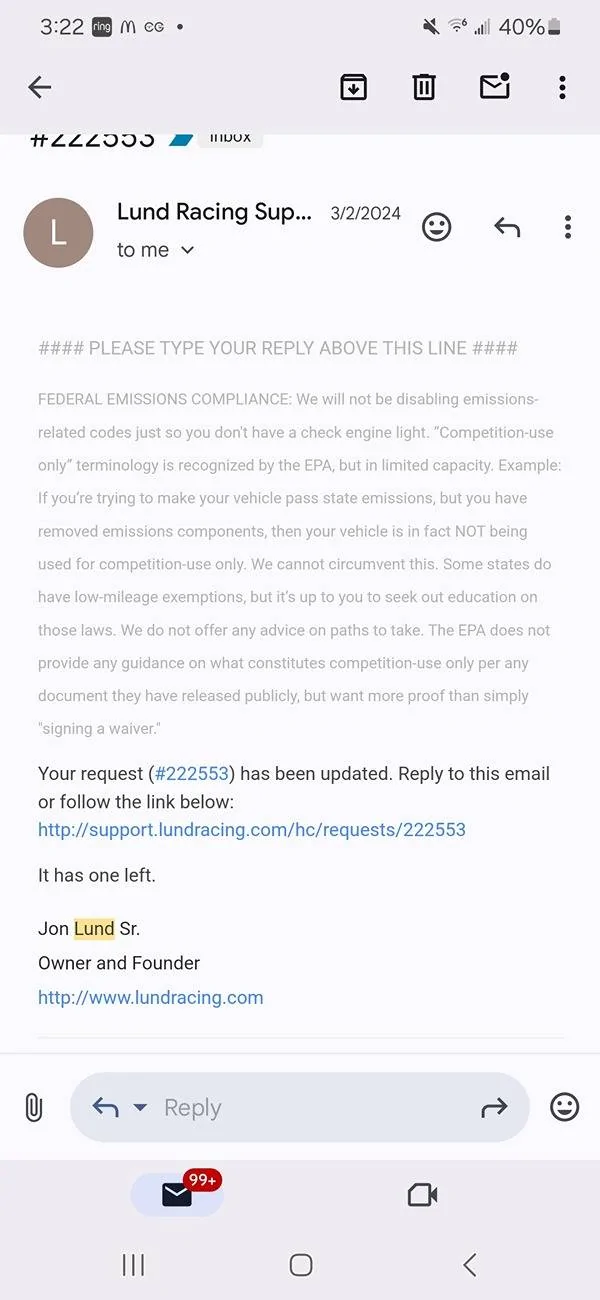Switch to the Meet video camera tab
Image resolution: width=600 pixels, height=1300 pixels.
click(x=422, y=1194)
